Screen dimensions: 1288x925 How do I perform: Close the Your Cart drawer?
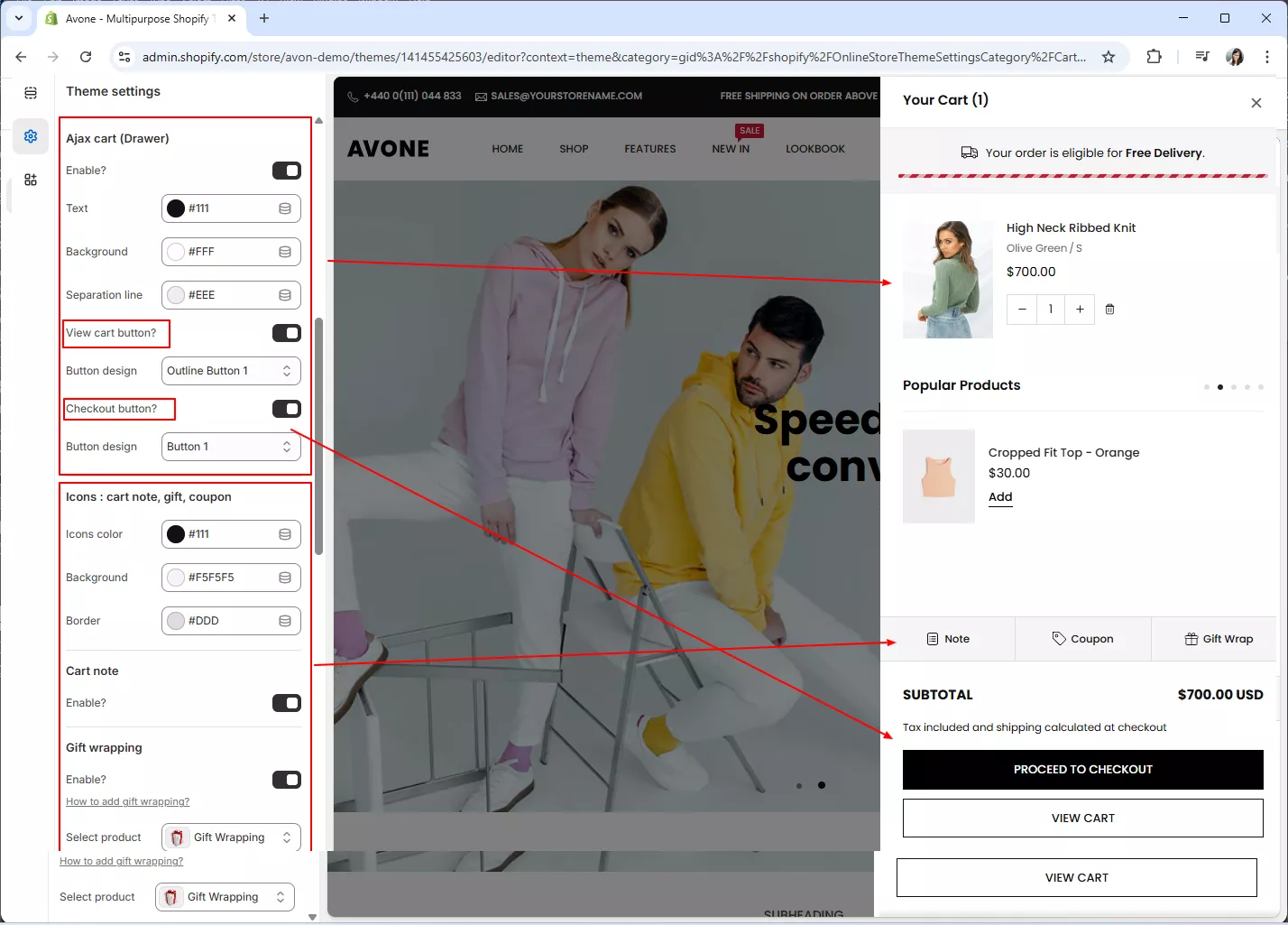[x=1256, y=103]
